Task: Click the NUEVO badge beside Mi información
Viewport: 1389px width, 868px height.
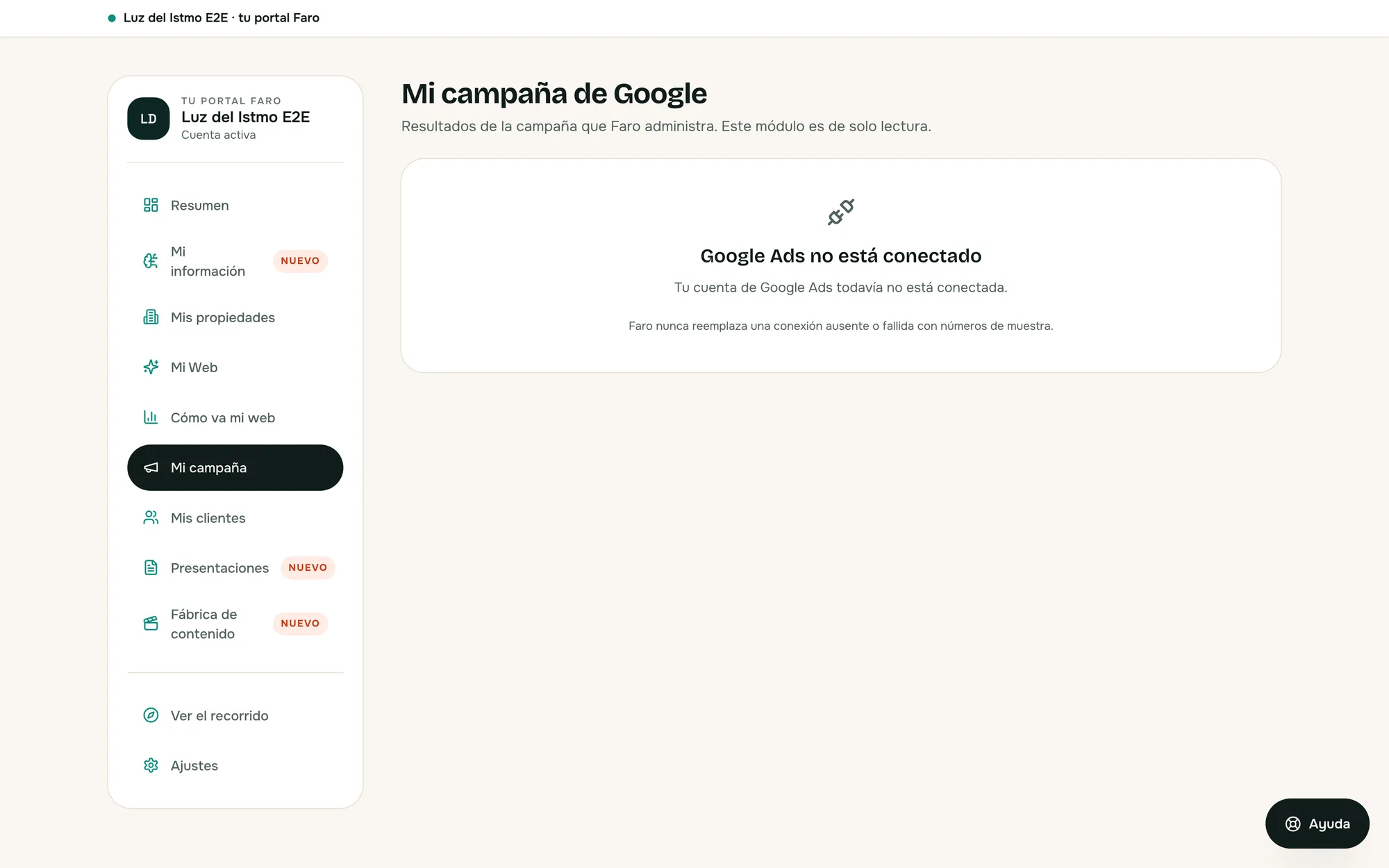Action: click(300, 261)
